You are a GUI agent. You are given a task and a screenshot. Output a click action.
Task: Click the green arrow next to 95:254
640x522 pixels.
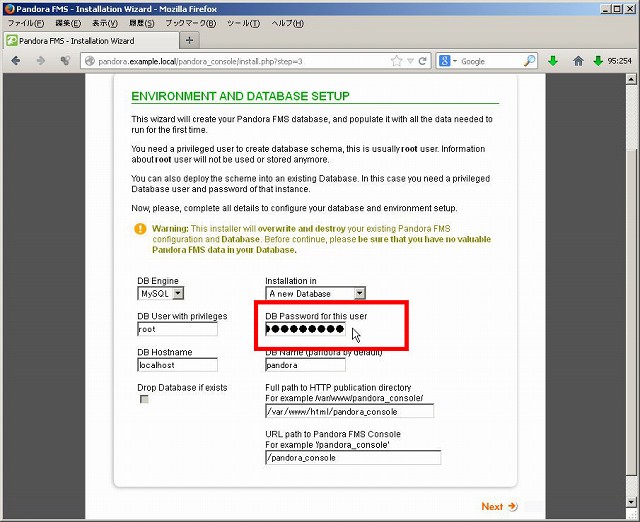click(x=598, y=61)
